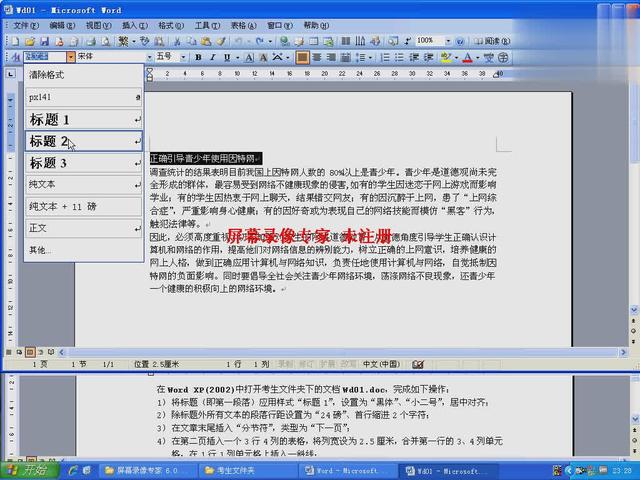Viewport: 640px width, 480px height.
Task: Save the document with floppy icon
Action: coord(44,41)
